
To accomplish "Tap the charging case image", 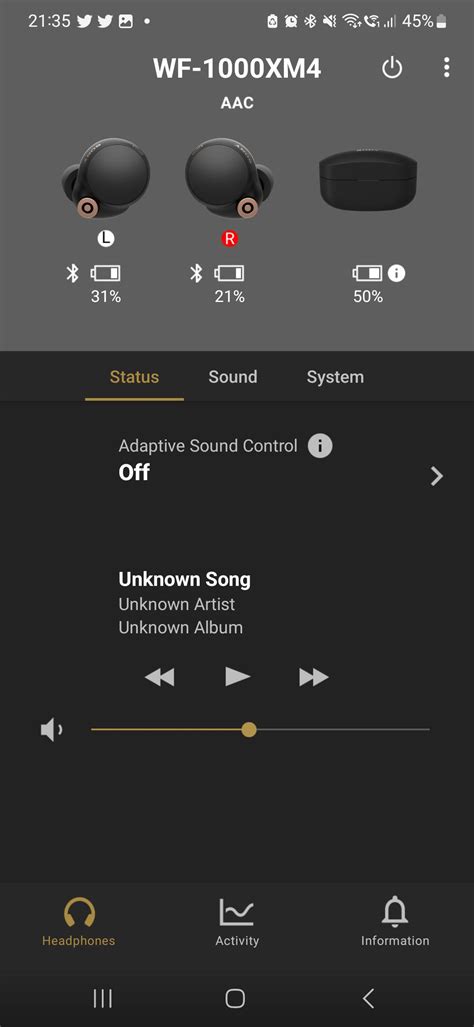I will coord(368,179).
